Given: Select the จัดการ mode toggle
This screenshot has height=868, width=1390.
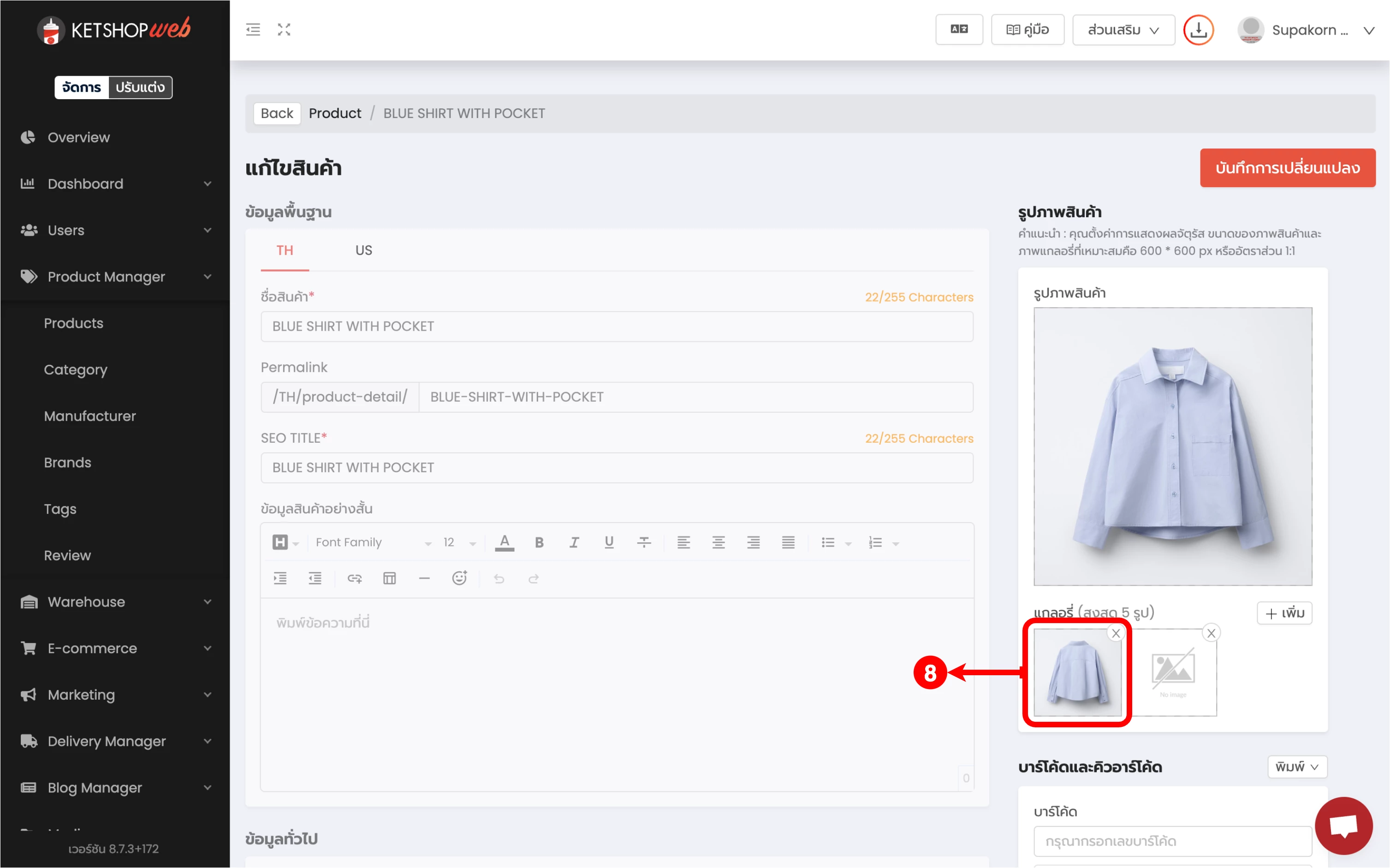Looking at the screenshot, I should (82, 87).
